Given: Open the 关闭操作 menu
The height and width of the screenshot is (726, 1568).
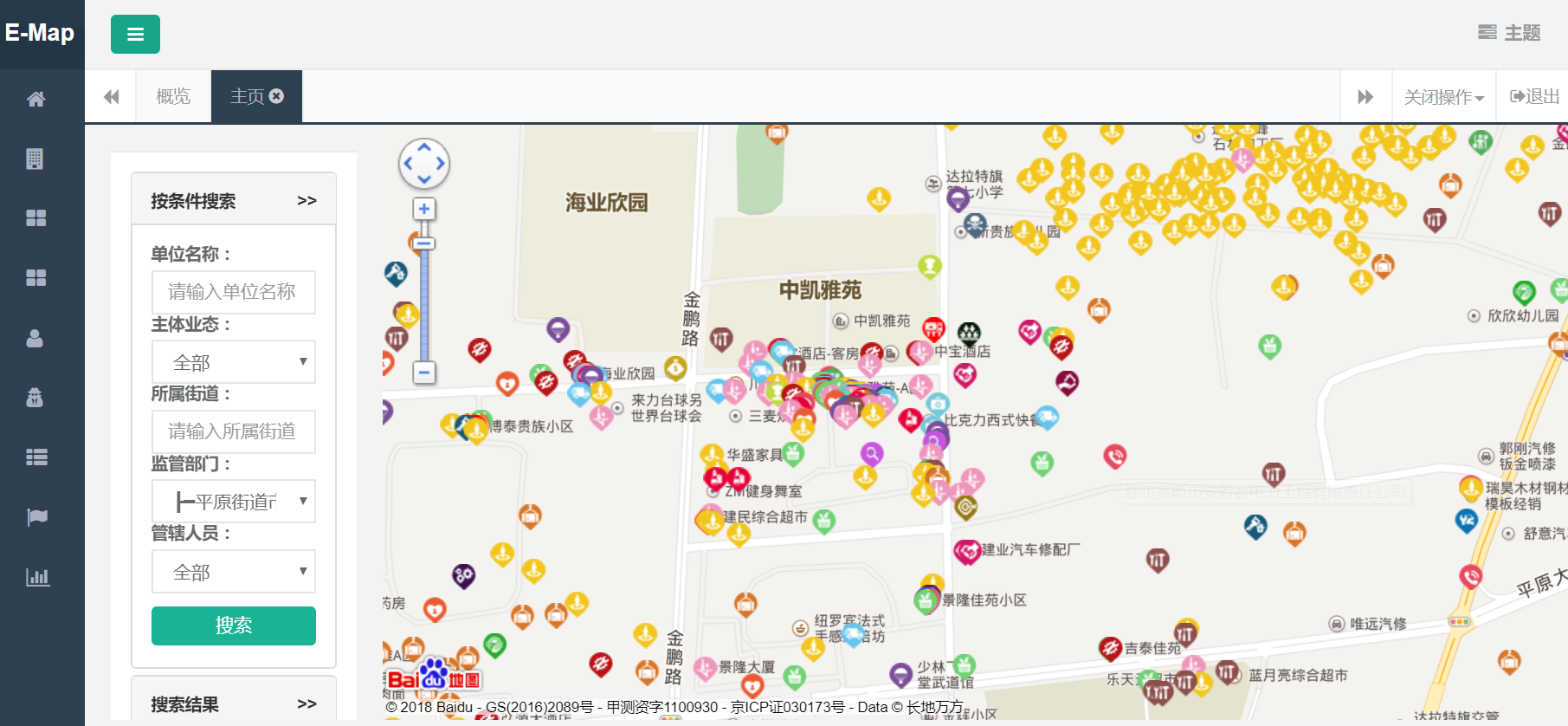Looking at the screenshot, I should tap(1443, 97).
